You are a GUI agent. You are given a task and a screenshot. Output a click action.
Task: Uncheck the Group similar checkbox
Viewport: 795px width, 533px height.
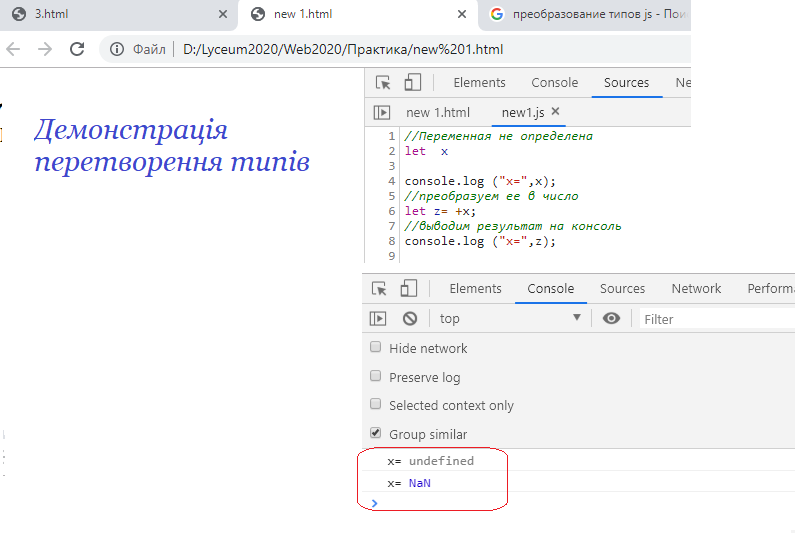376,434
